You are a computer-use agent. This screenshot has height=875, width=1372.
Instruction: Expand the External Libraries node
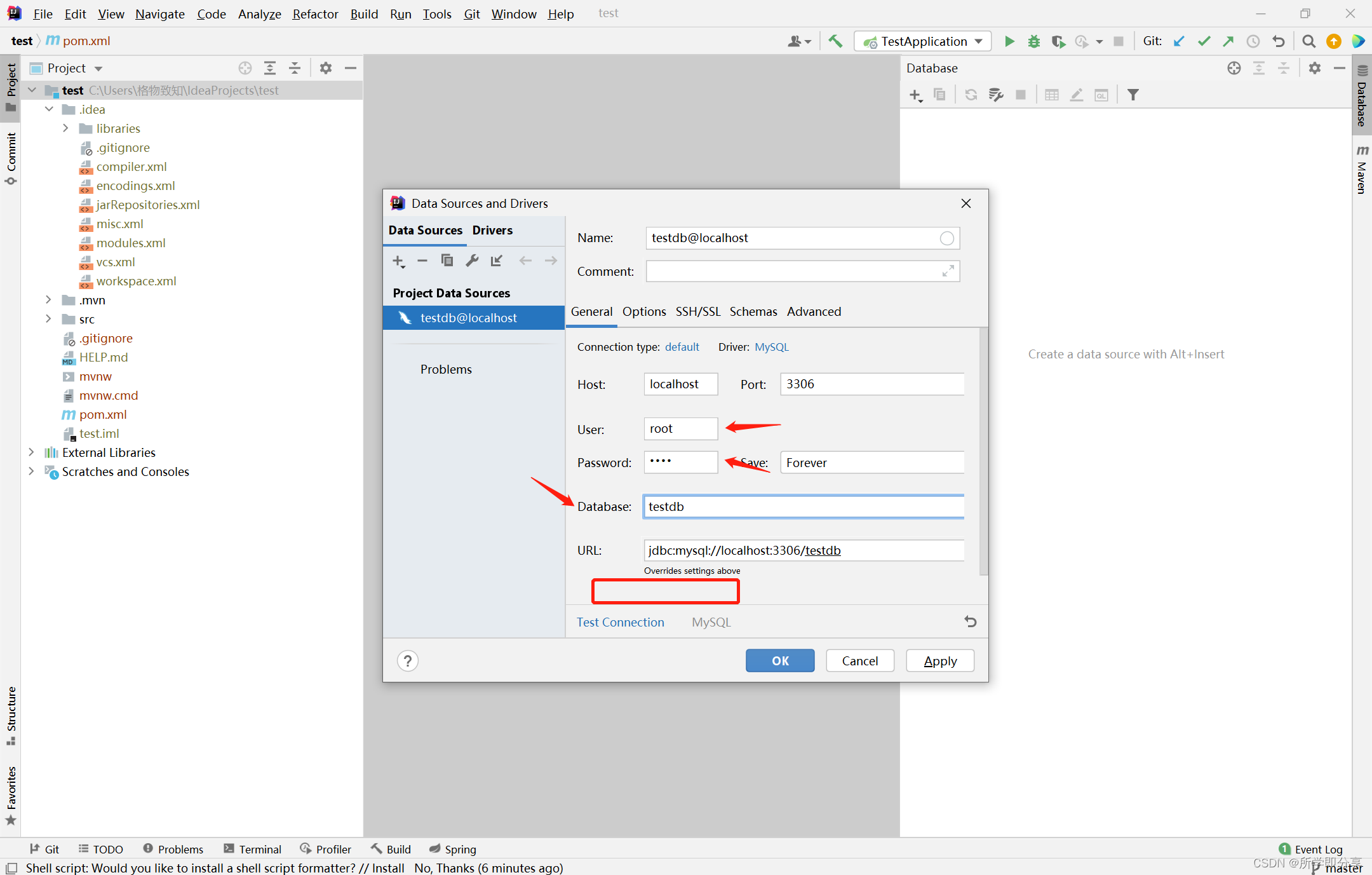click(x=31, y=452)
